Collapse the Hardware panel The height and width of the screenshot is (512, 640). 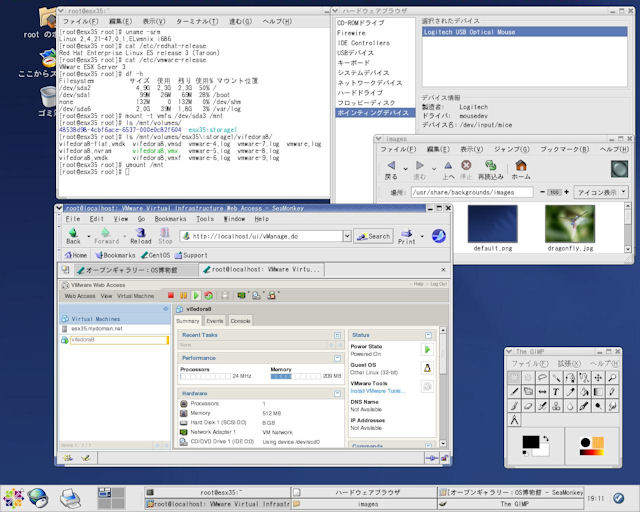pos(338,394)
